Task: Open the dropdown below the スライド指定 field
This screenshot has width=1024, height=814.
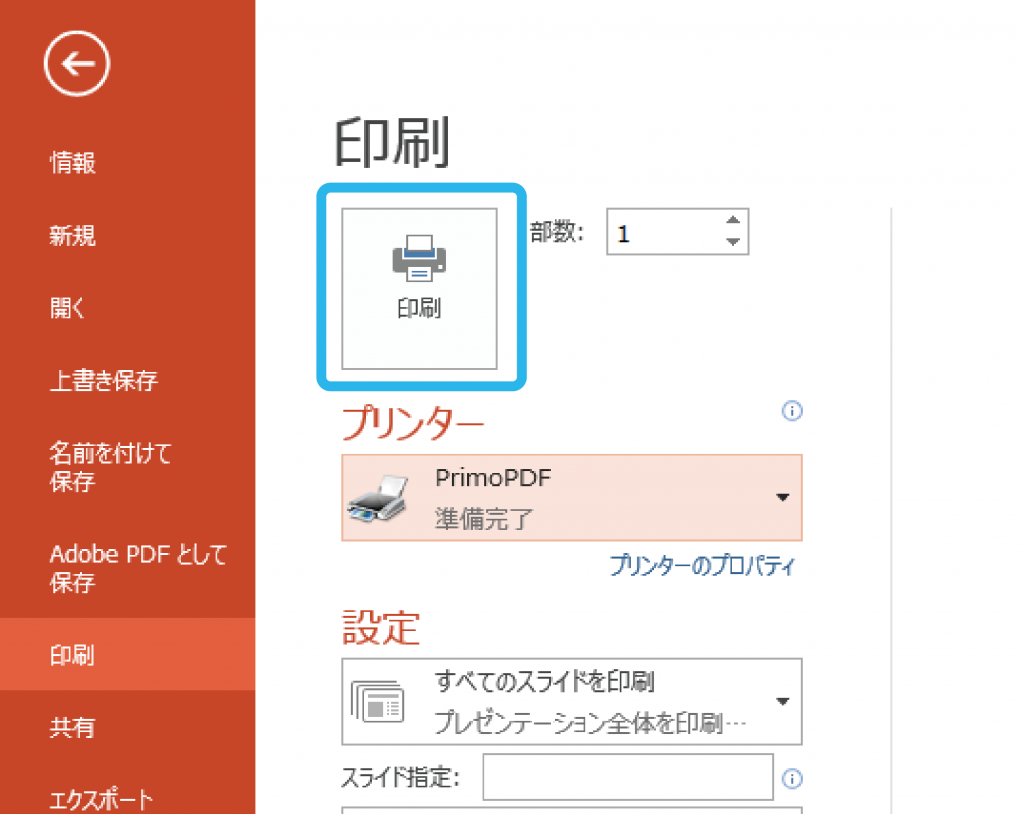Action: point(570,810)
